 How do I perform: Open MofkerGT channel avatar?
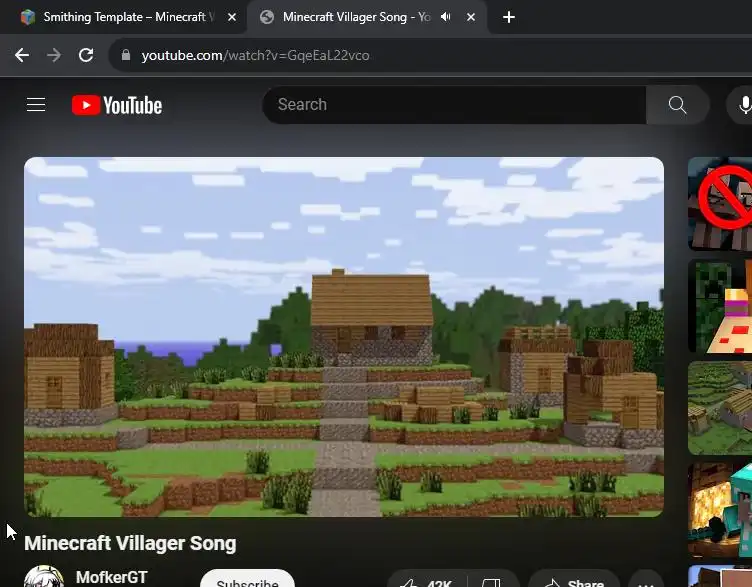point(44,577)
